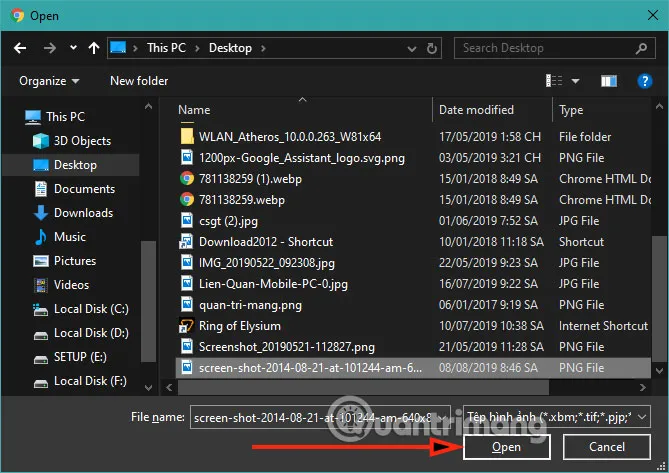
Task: Select the WLAN_Atheros folder
Action: [x=289, y=136]
